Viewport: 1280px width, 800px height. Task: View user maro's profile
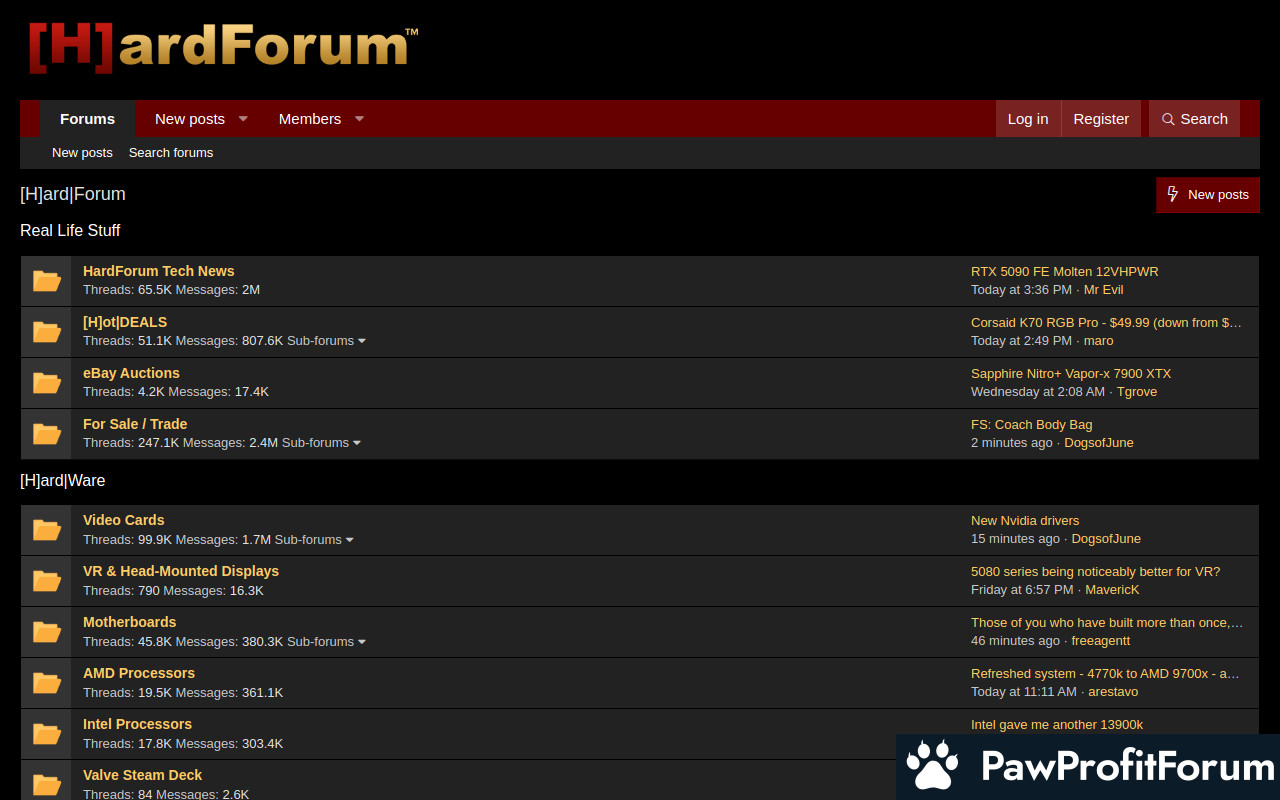click(1099, 341)
